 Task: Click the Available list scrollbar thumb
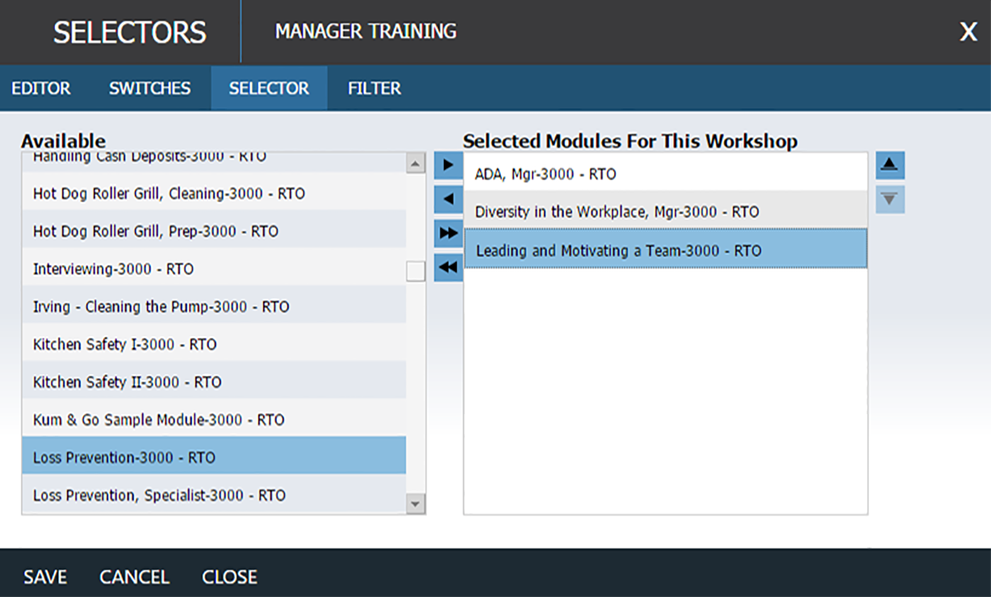(x=415, y=271)
